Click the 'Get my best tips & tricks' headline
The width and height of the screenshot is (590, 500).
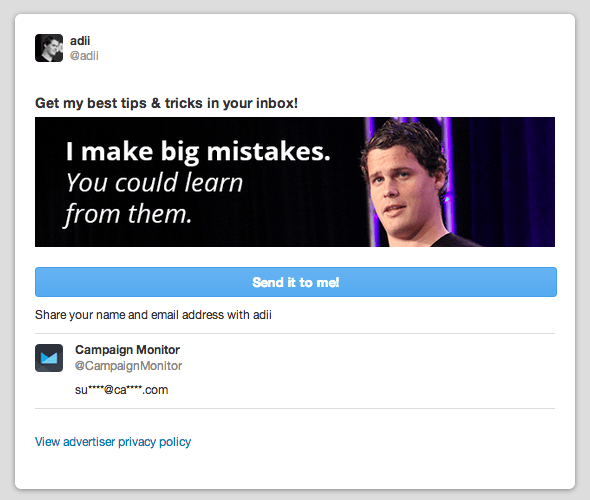(x=166, y=103)
